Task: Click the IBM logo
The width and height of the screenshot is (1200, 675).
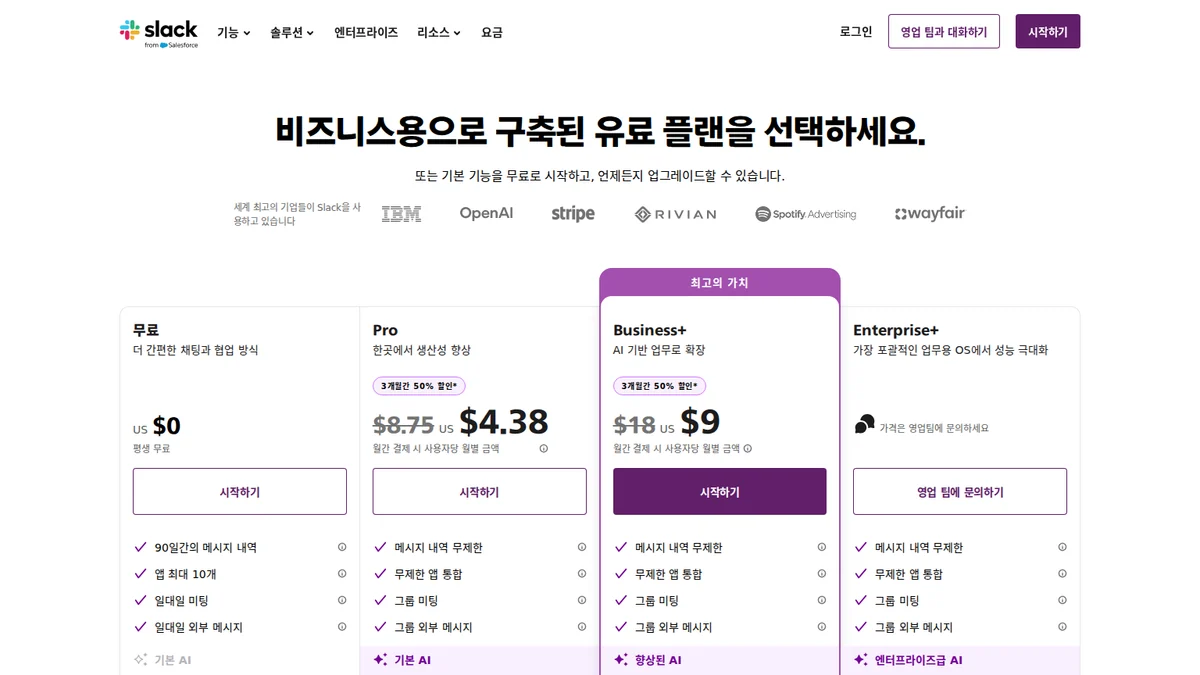Action: point(401,213)
